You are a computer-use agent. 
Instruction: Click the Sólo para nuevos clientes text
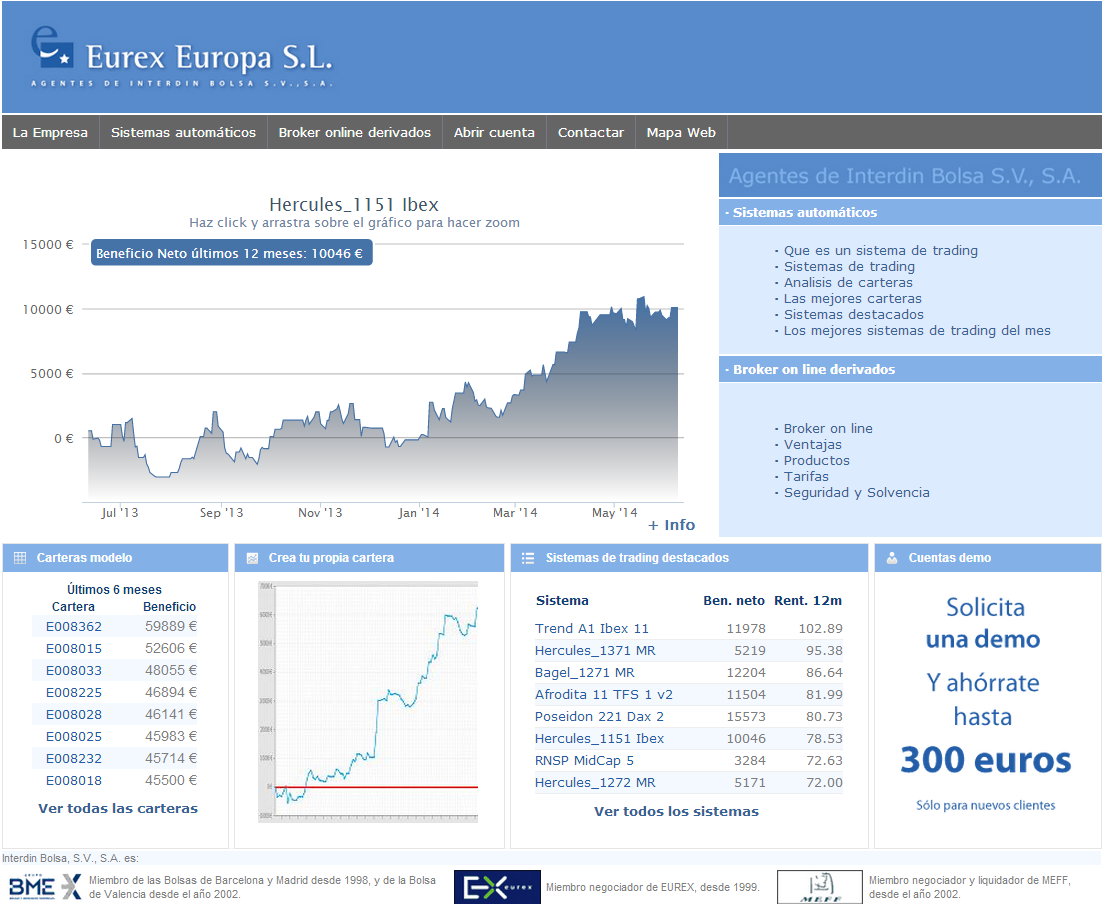986,805
